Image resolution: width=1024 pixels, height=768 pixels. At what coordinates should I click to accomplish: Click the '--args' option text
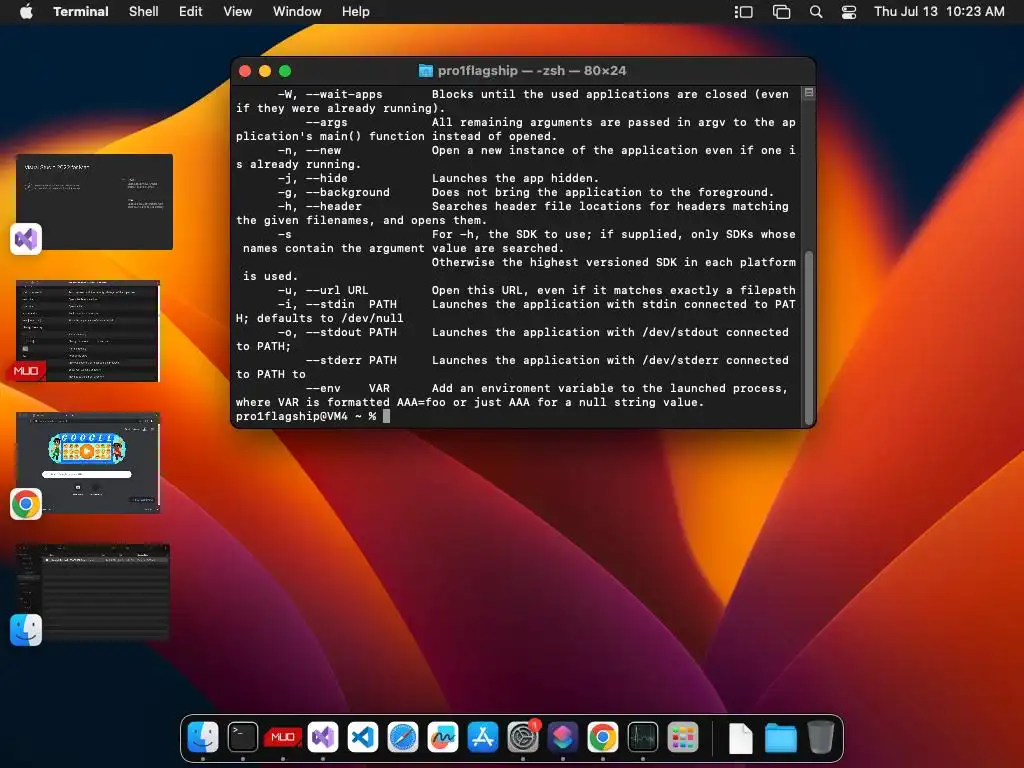pyautogui.click(x=327, y=122)
